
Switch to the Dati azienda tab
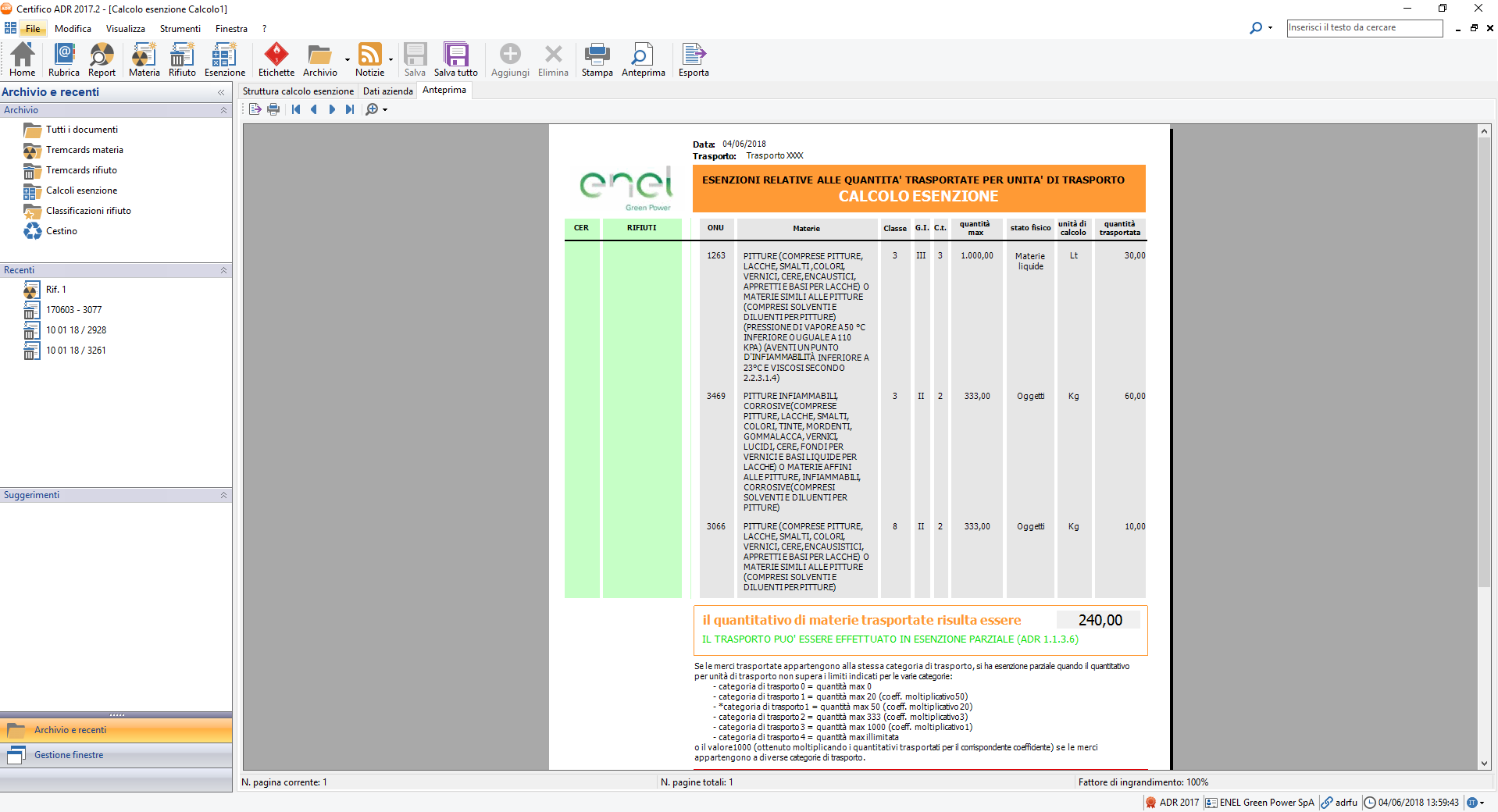(387, 91)
